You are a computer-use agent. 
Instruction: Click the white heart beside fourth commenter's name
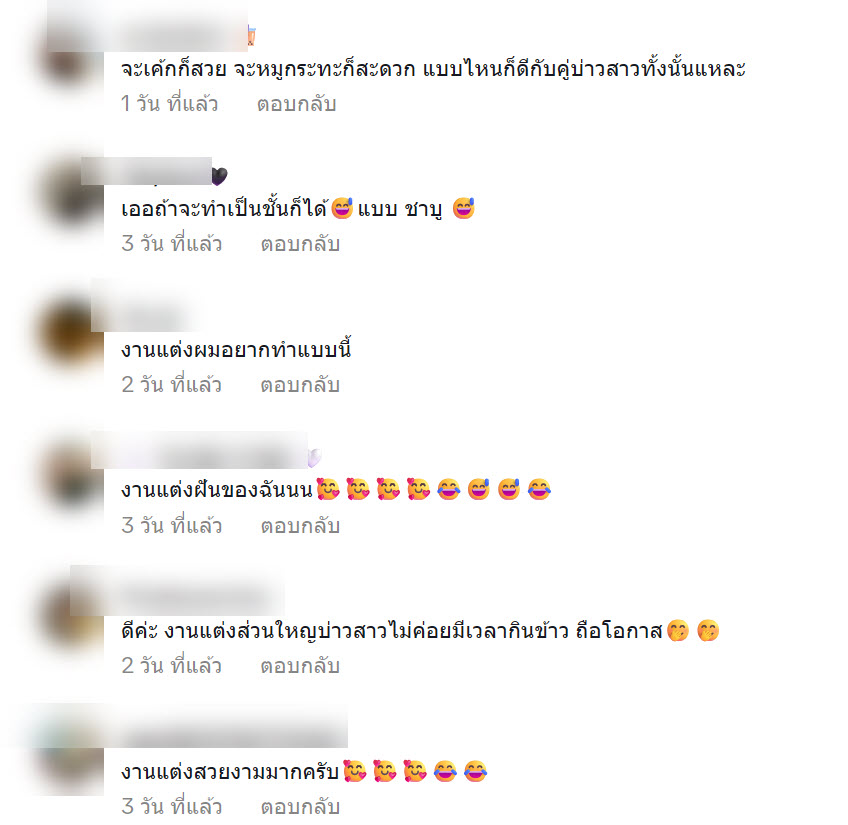point(314,458)
